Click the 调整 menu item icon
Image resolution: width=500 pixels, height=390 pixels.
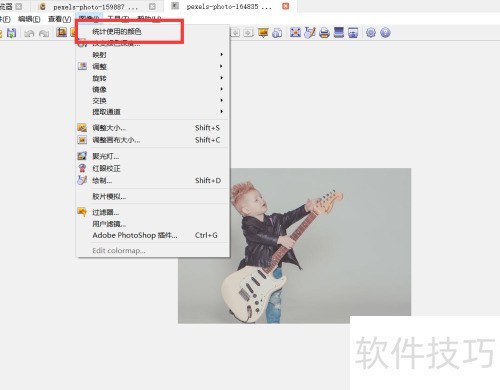click(x=82, y=66)
